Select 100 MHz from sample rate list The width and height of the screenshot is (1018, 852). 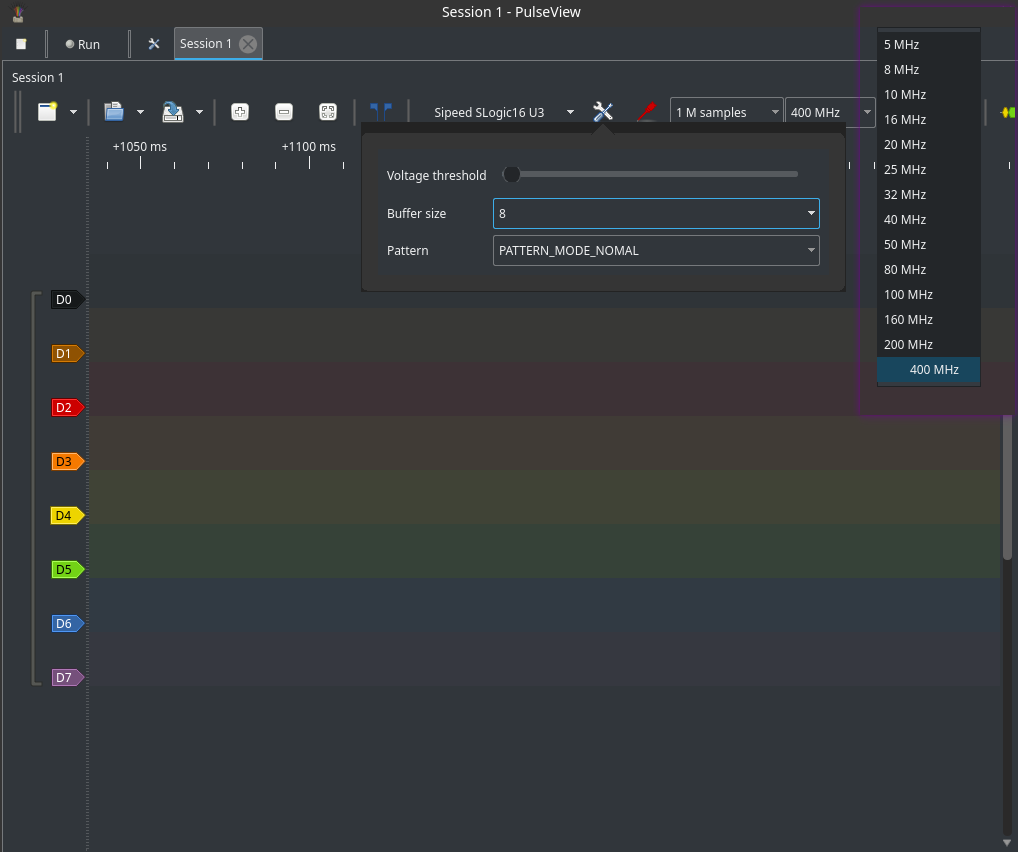pyautogui.click(x=908, y=295)
